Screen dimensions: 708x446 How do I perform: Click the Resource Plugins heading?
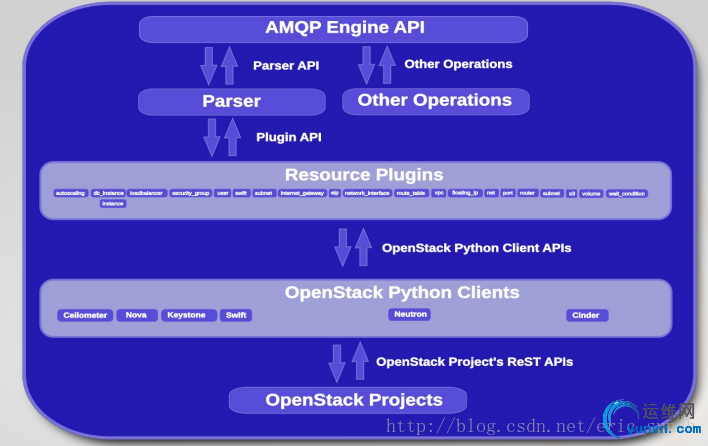point(364,175)
